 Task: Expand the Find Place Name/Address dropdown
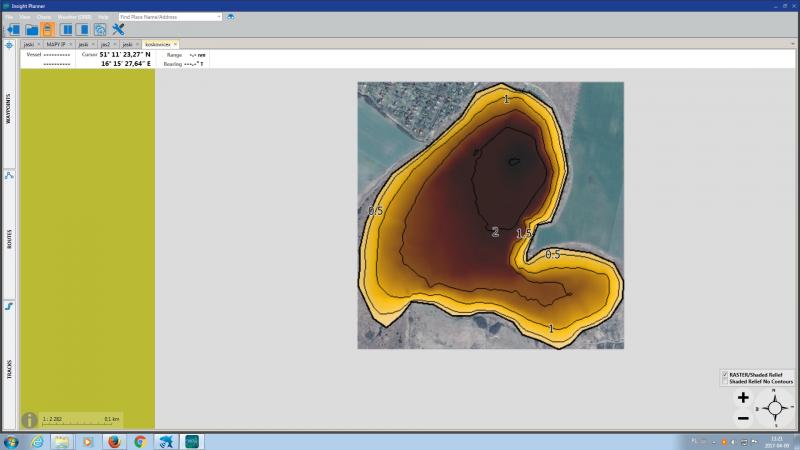point(219,17)
